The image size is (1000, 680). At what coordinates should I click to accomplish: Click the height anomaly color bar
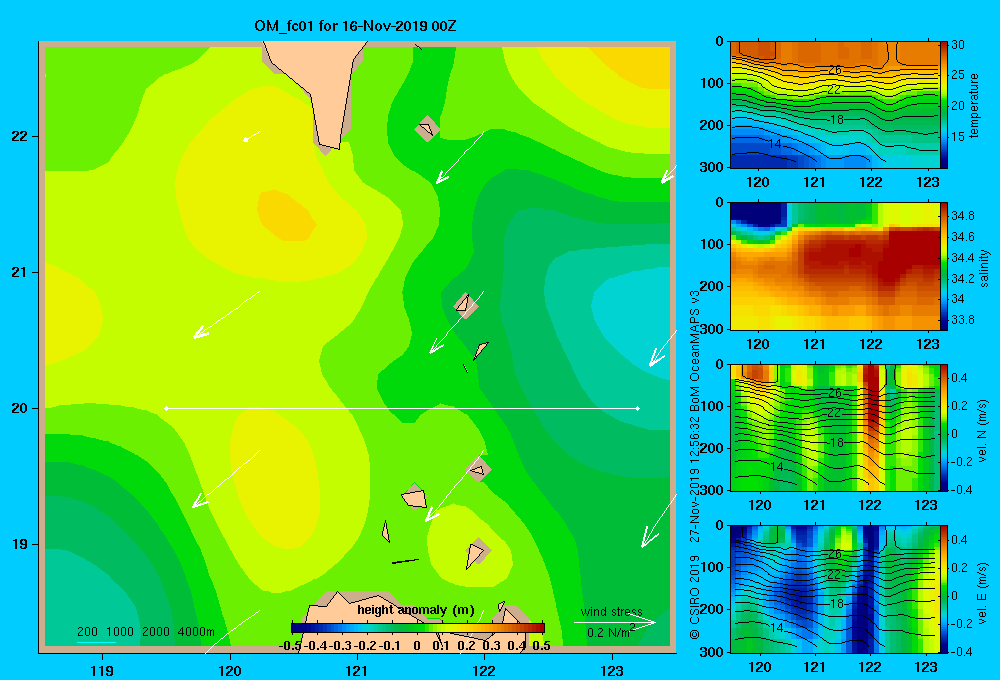point(418,627)
